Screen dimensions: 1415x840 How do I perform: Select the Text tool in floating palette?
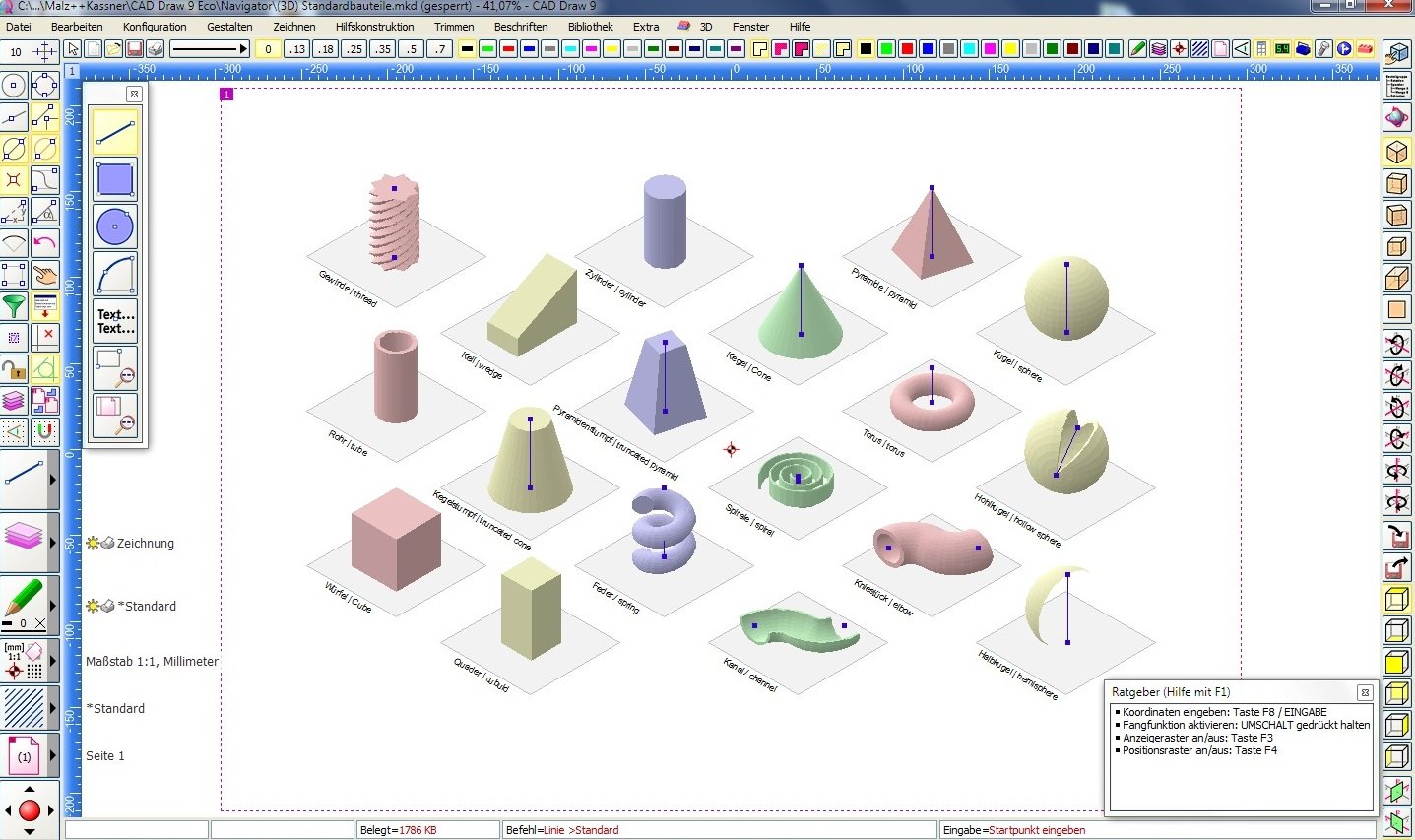(115, 321)
